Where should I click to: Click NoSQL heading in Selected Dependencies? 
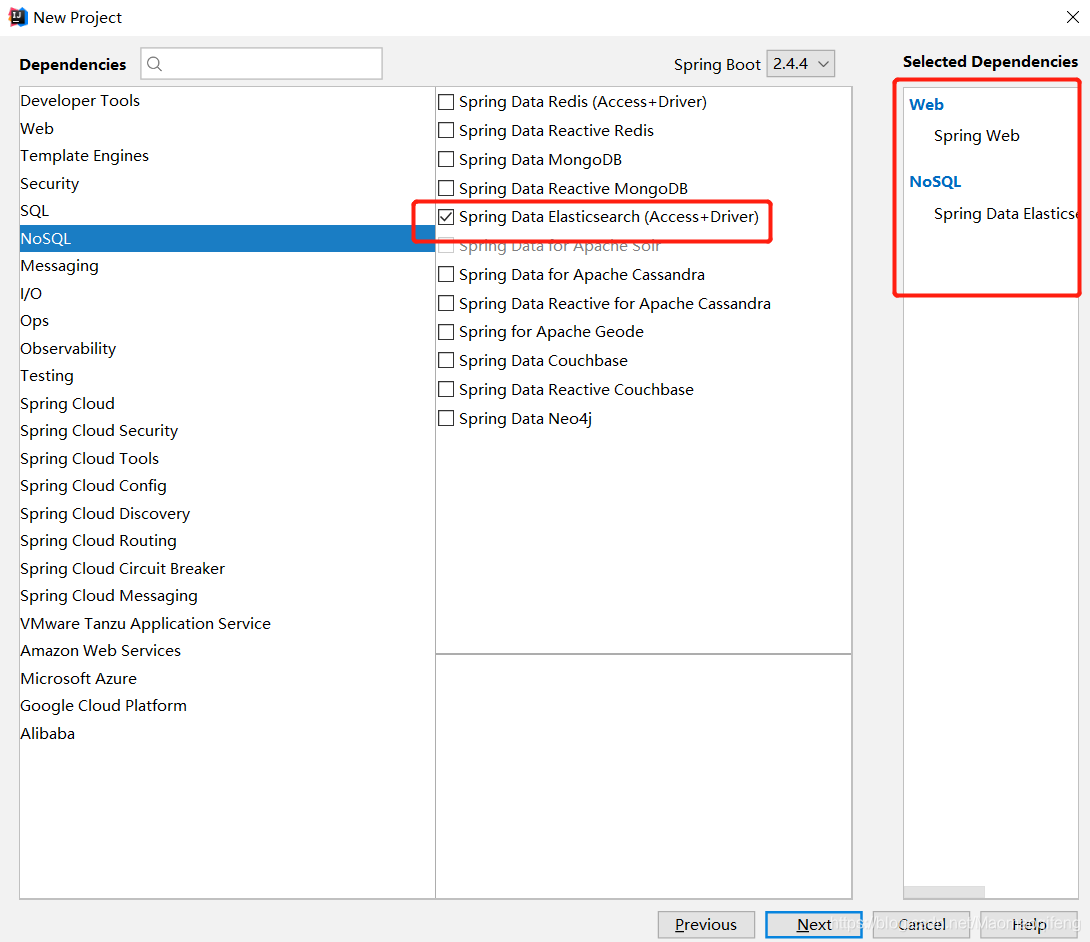click(935, 181)
